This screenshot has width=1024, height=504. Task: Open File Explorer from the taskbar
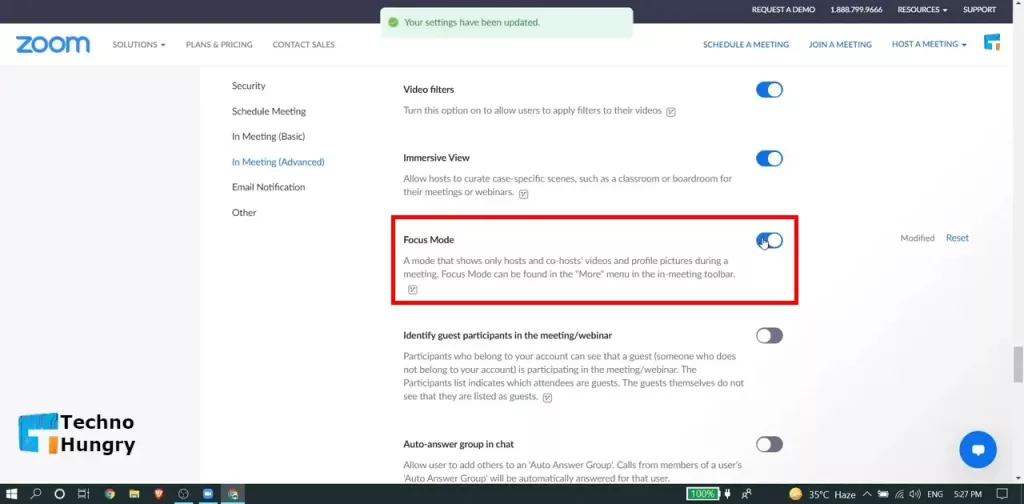[135, 494]
